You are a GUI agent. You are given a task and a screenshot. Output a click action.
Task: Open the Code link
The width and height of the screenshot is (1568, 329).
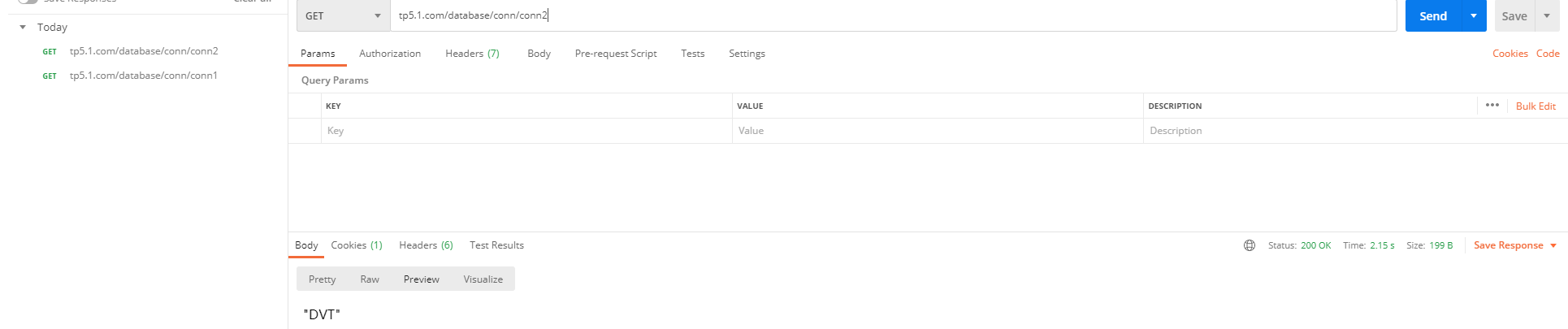pos(1548,54)
